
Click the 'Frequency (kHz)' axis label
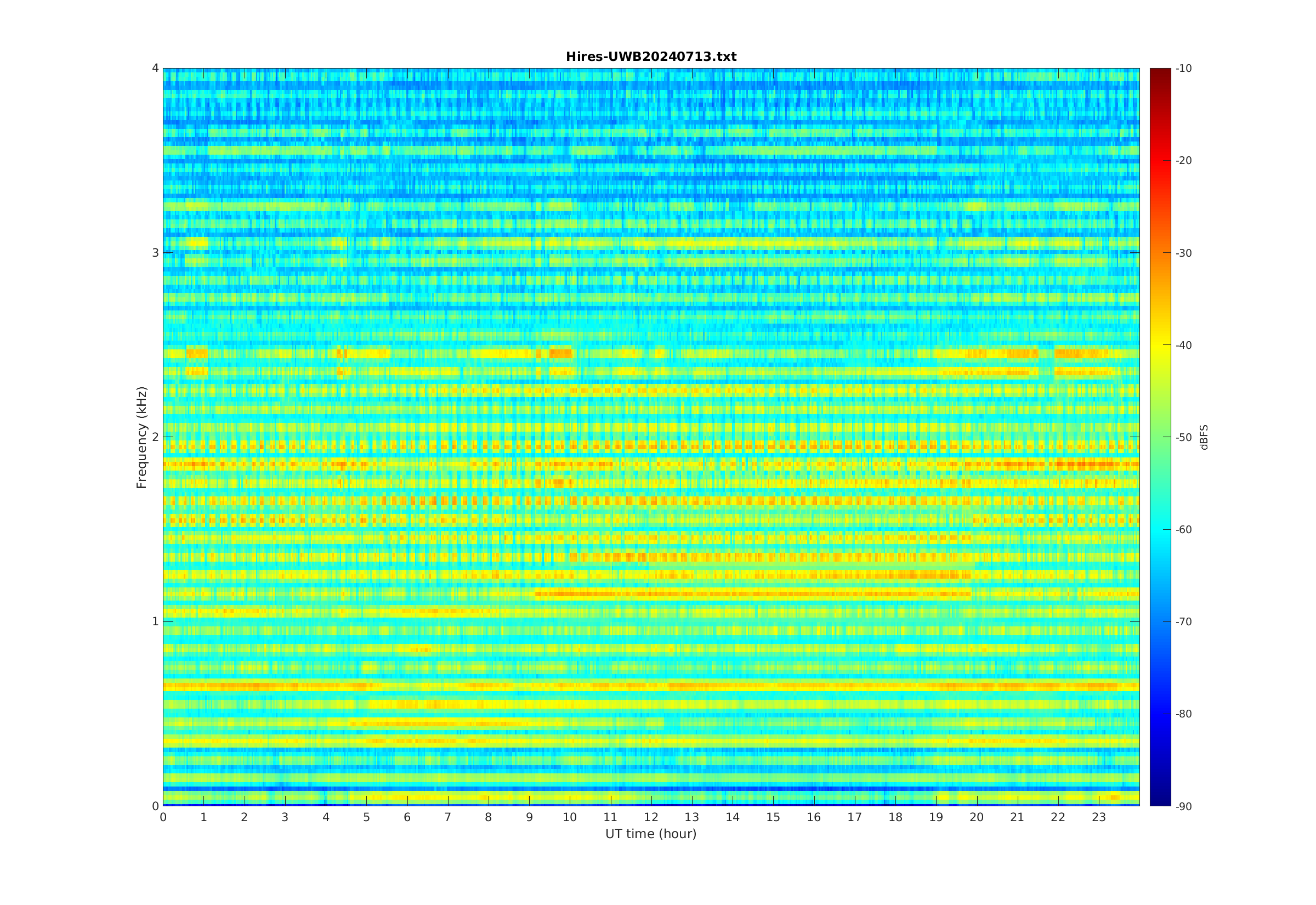141,437
